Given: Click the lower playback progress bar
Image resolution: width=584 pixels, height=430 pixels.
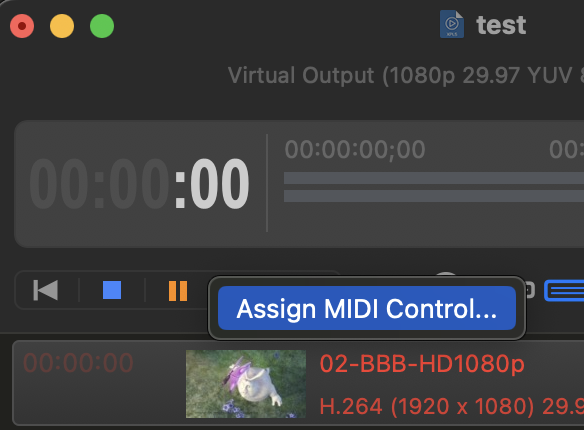Looking at the screenshot, I should click(434, 196).
